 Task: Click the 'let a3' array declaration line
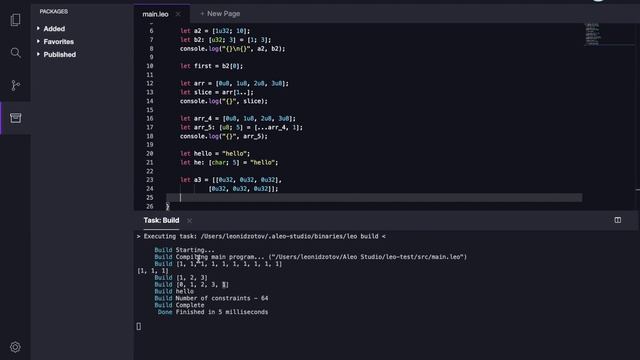pyautogui.click(x=231, y=180)
